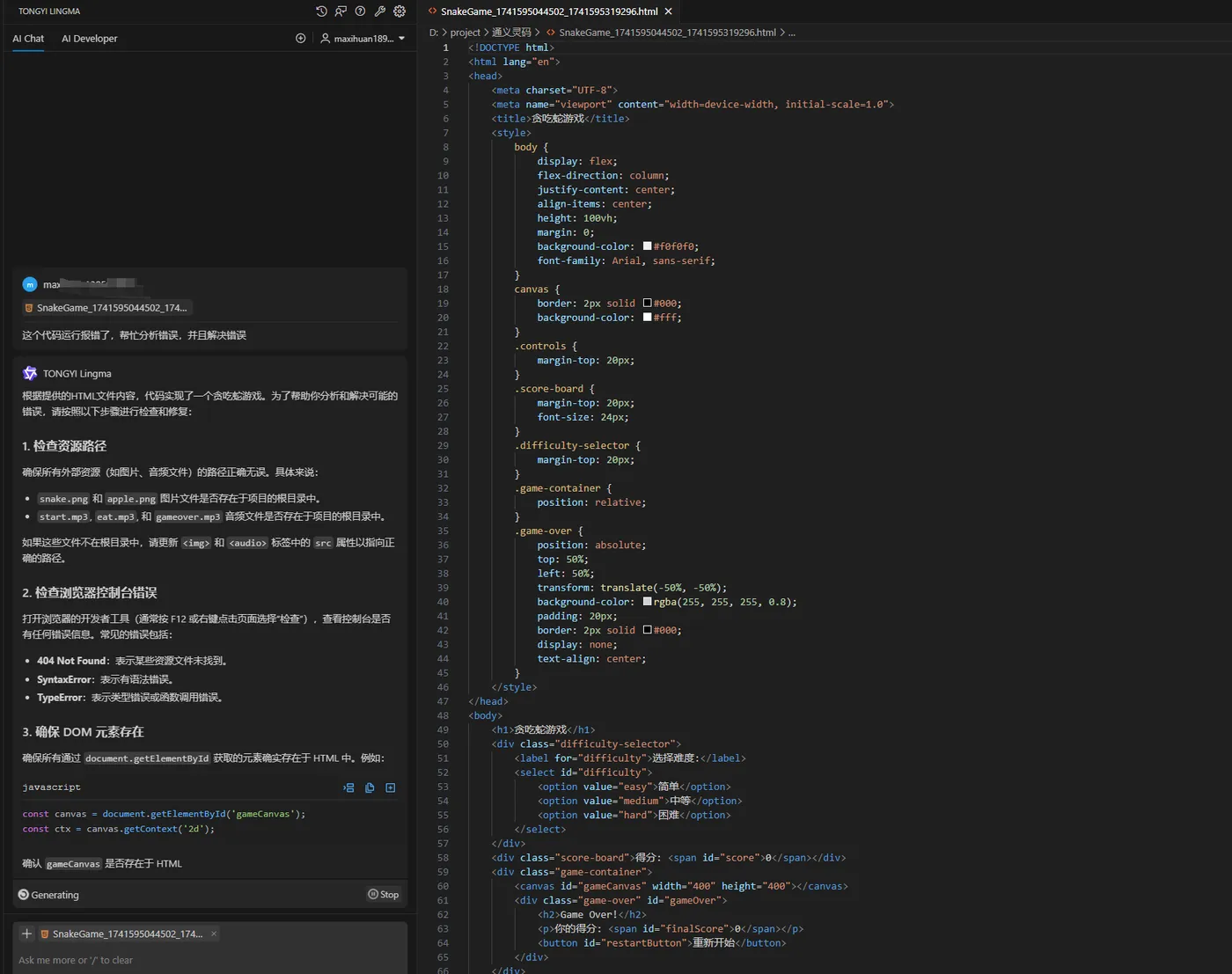Click the project breadcrumb segment
This screenshot has height=974, width=1232.
click(x=466, y=33)
